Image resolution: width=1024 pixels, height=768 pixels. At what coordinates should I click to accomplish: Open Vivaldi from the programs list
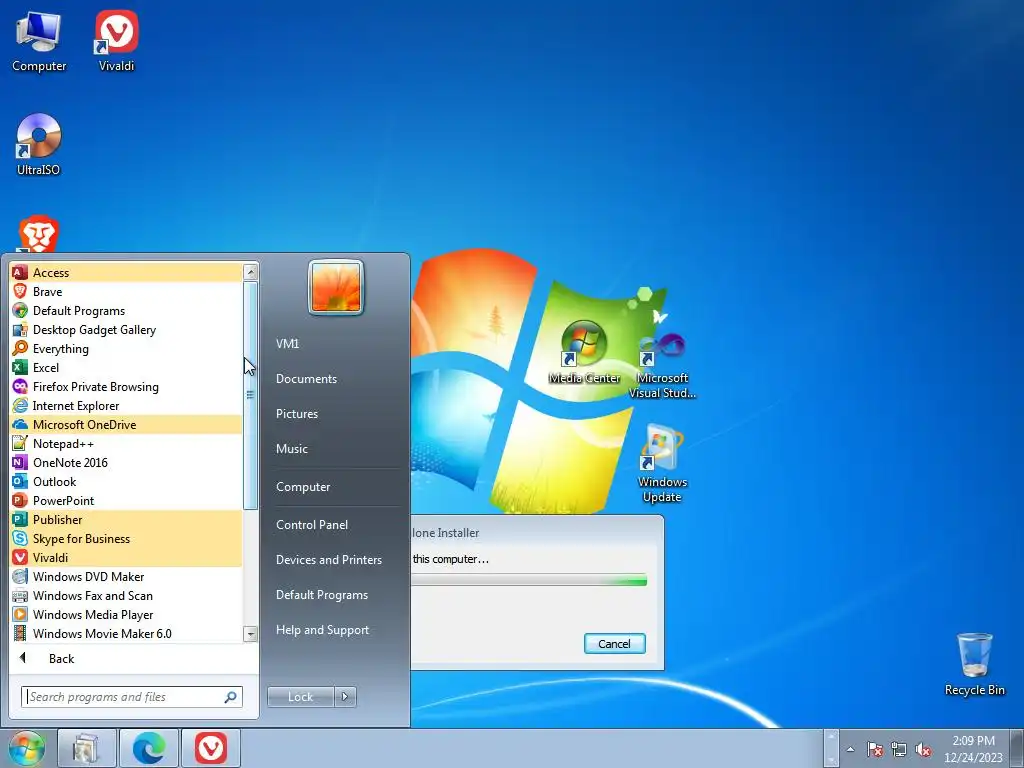coord(125,557)
